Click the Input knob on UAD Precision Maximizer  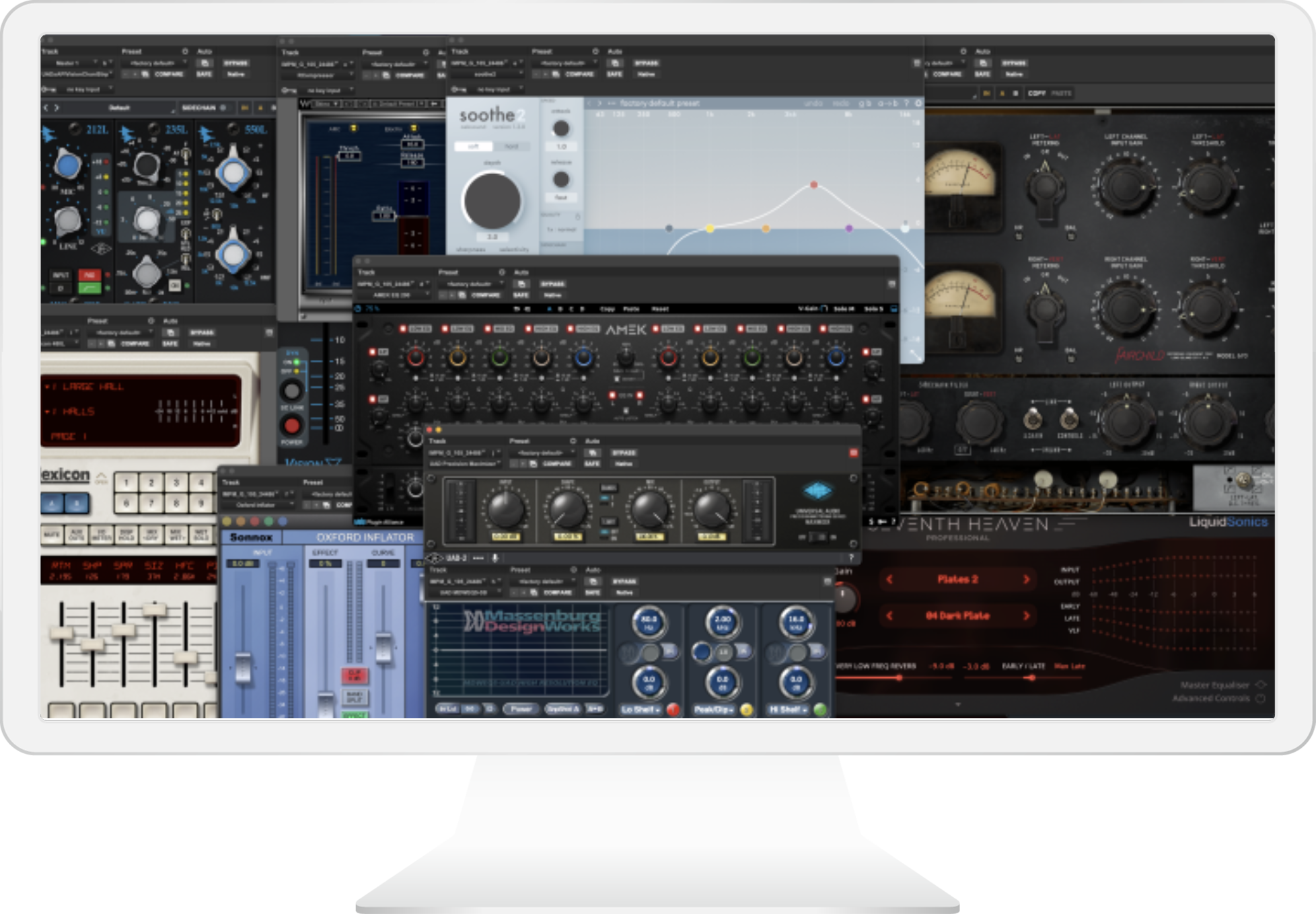(x=505, y=509)
